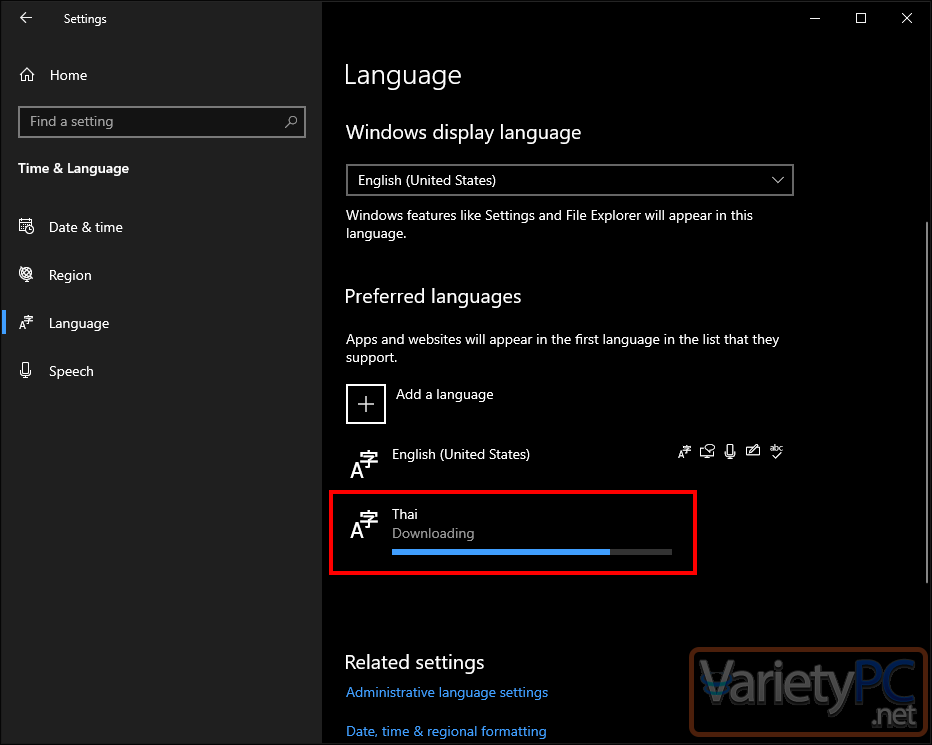The height and width of the screenshot is (745, 932).
Task: Run search with the magnifier icon
Action: point(291,122)
